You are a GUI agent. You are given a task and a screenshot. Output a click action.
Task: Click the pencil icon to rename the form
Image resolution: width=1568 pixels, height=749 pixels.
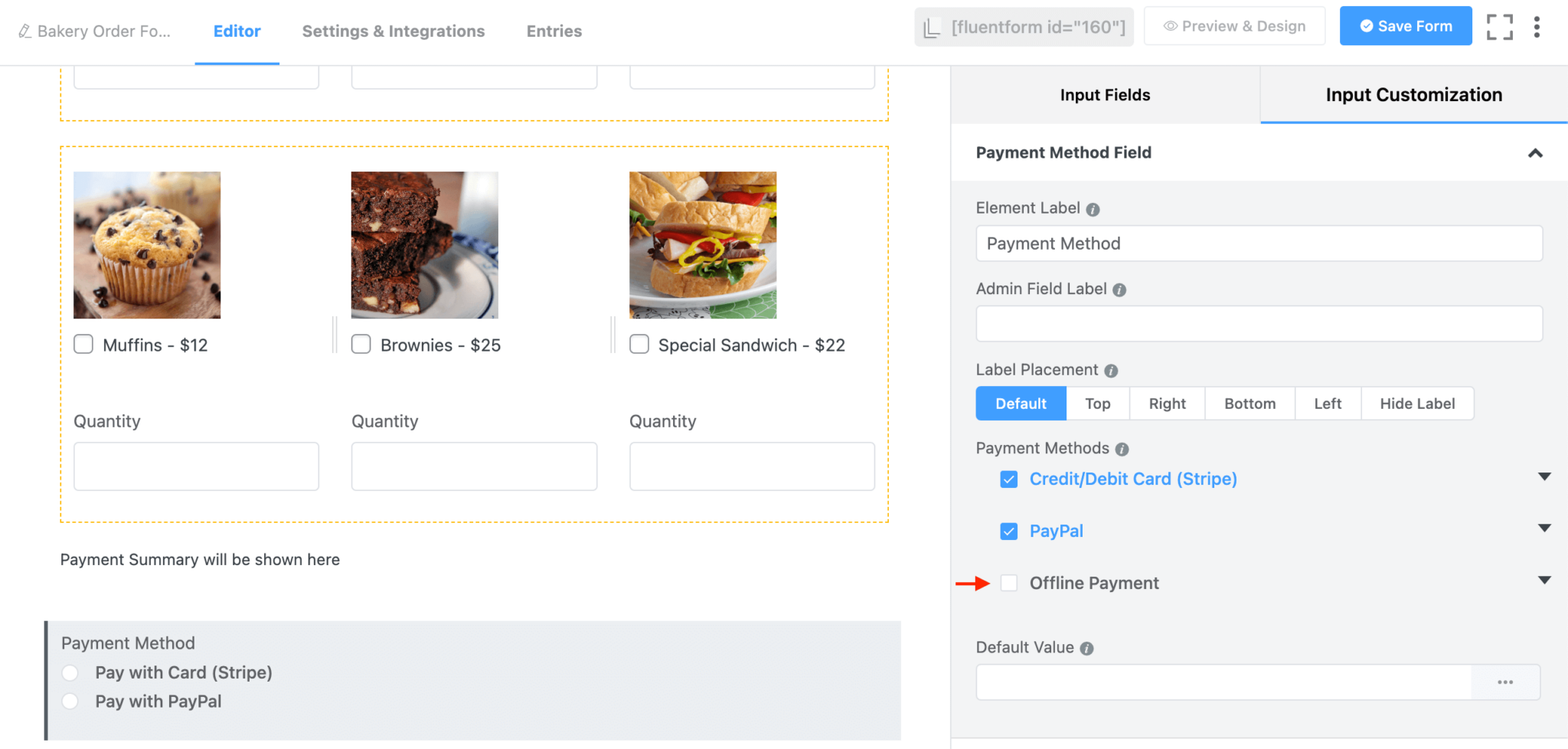(x=25, y=31)
